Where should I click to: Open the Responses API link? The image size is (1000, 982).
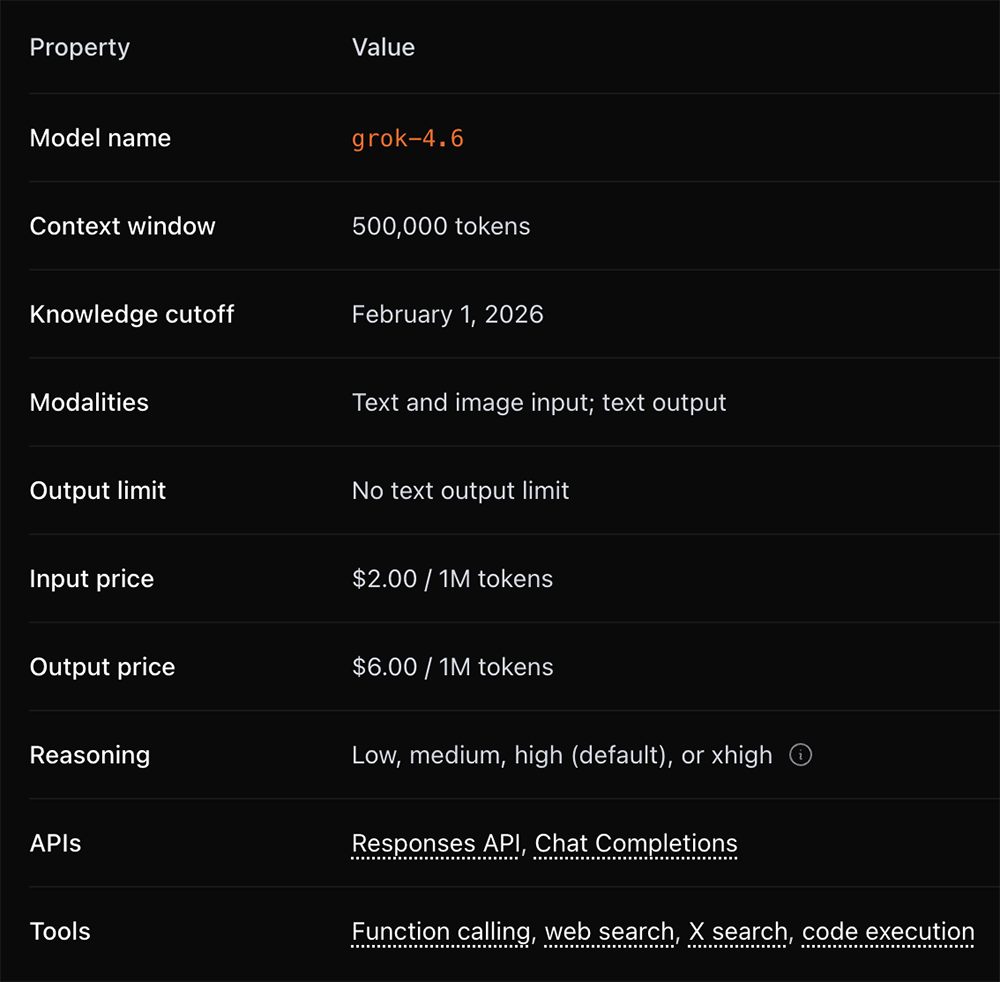tap(436, 844)
